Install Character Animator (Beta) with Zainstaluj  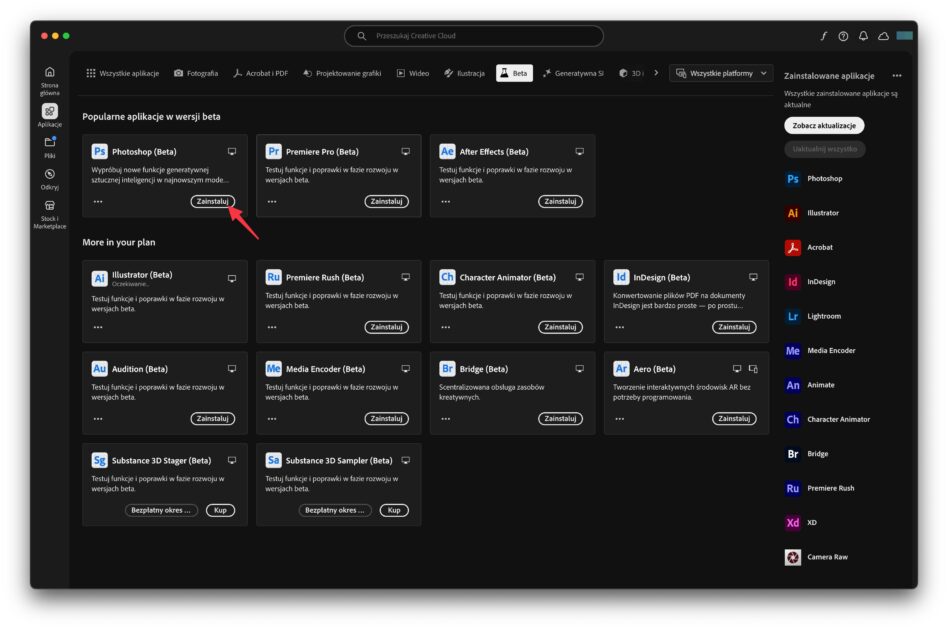[x=560, y=327]
